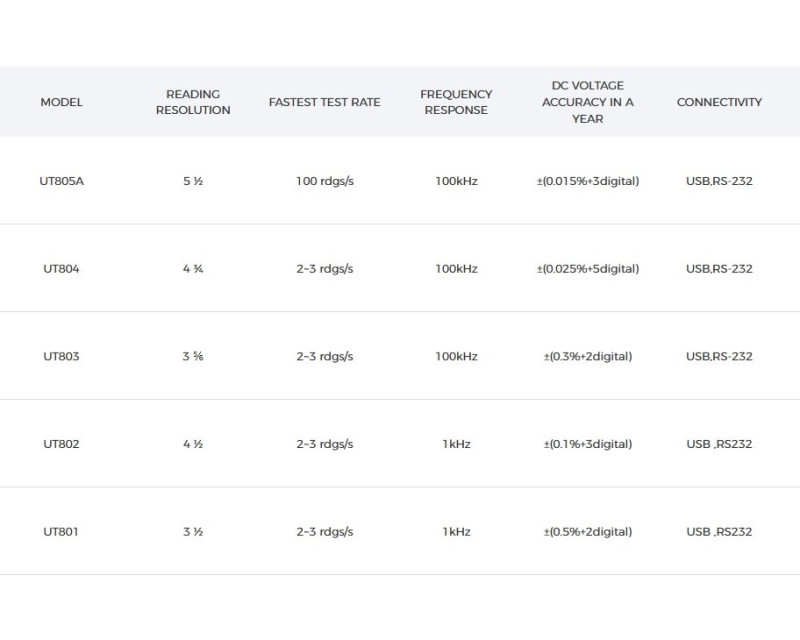
Task: Click the UT804 model name
Action: click(61, 269)
